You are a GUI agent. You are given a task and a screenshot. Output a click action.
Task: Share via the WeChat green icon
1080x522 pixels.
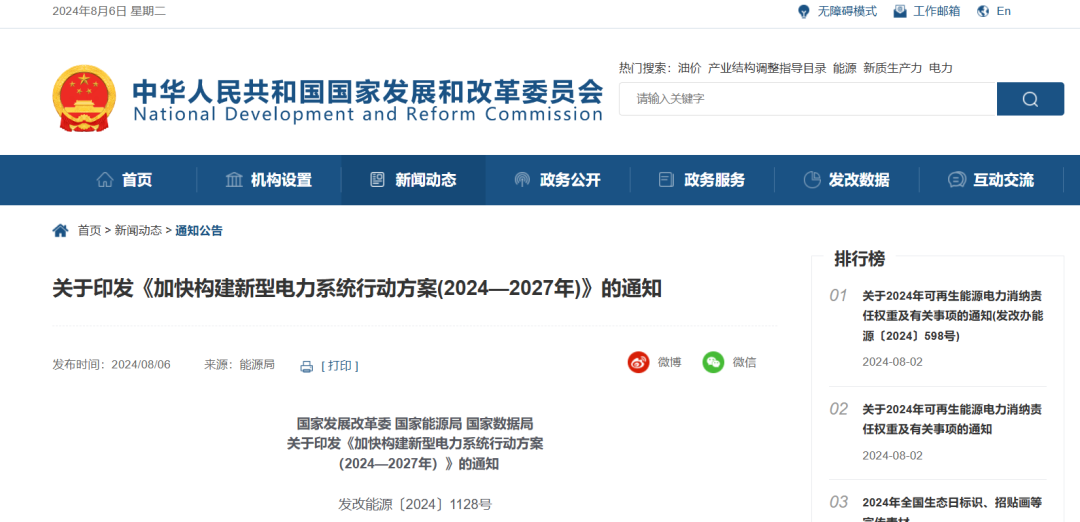(714, 362)
